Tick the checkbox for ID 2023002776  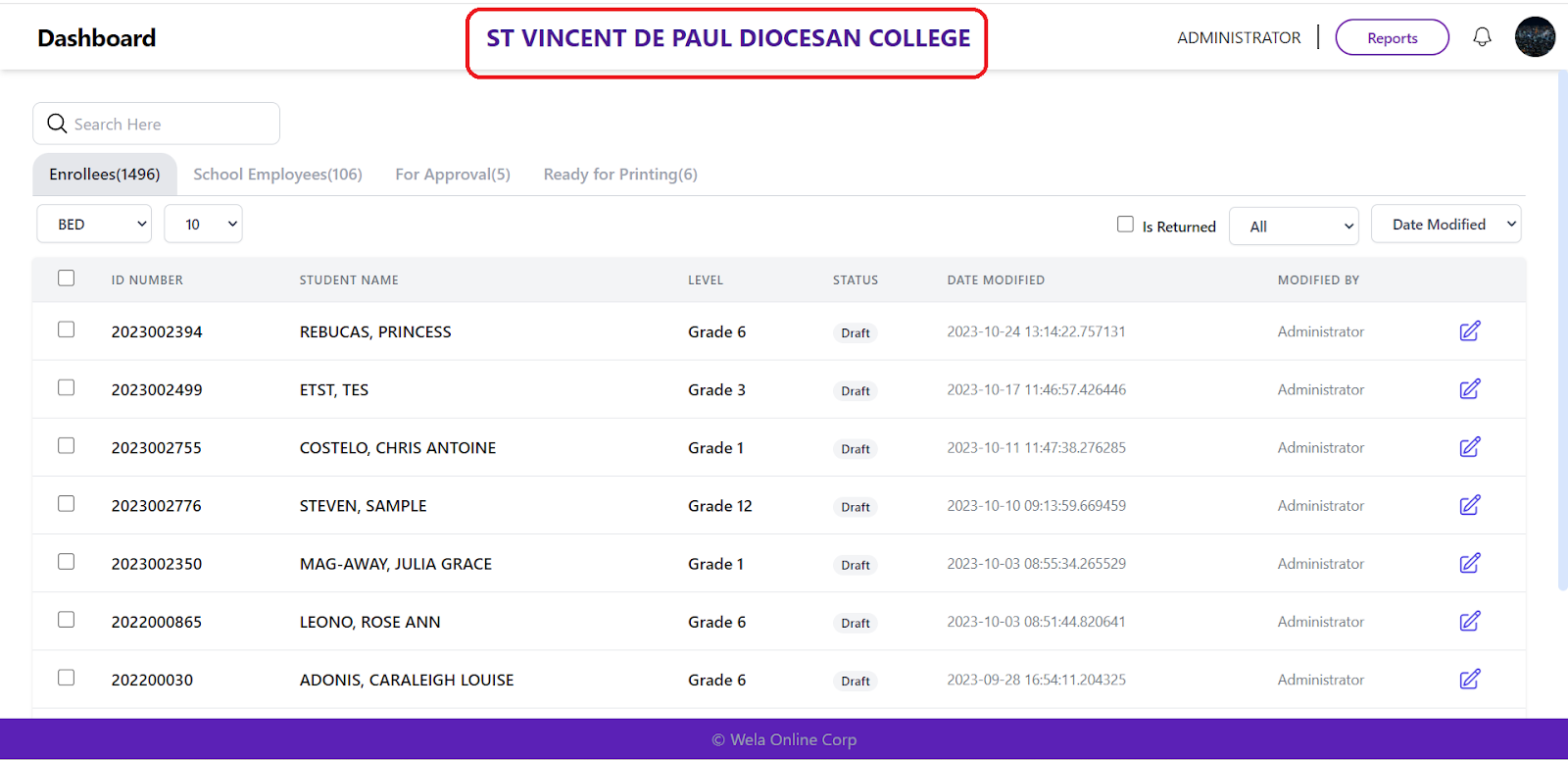coord(66,503)
